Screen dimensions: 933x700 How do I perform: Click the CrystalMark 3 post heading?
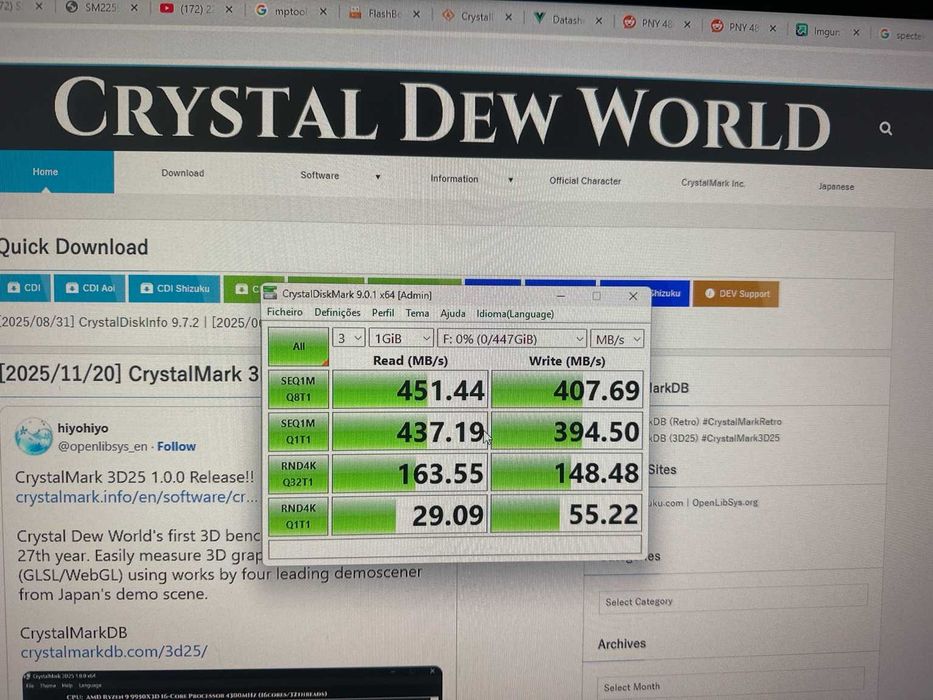coord(130,374)
